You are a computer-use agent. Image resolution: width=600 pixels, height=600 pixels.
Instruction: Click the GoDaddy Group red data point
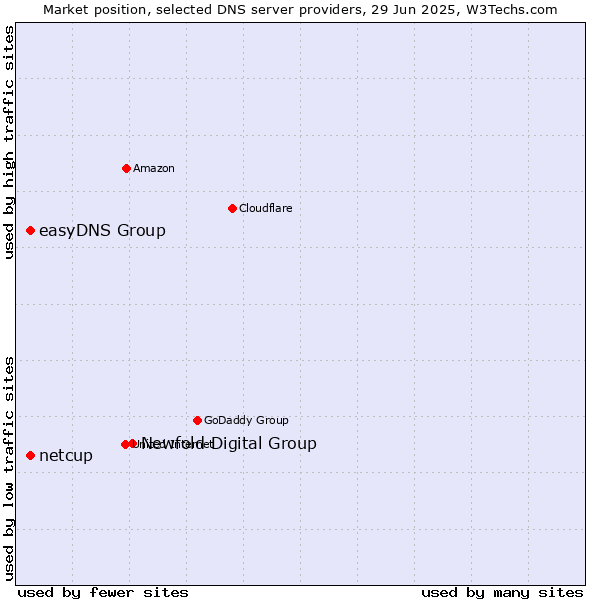point(197,421)
